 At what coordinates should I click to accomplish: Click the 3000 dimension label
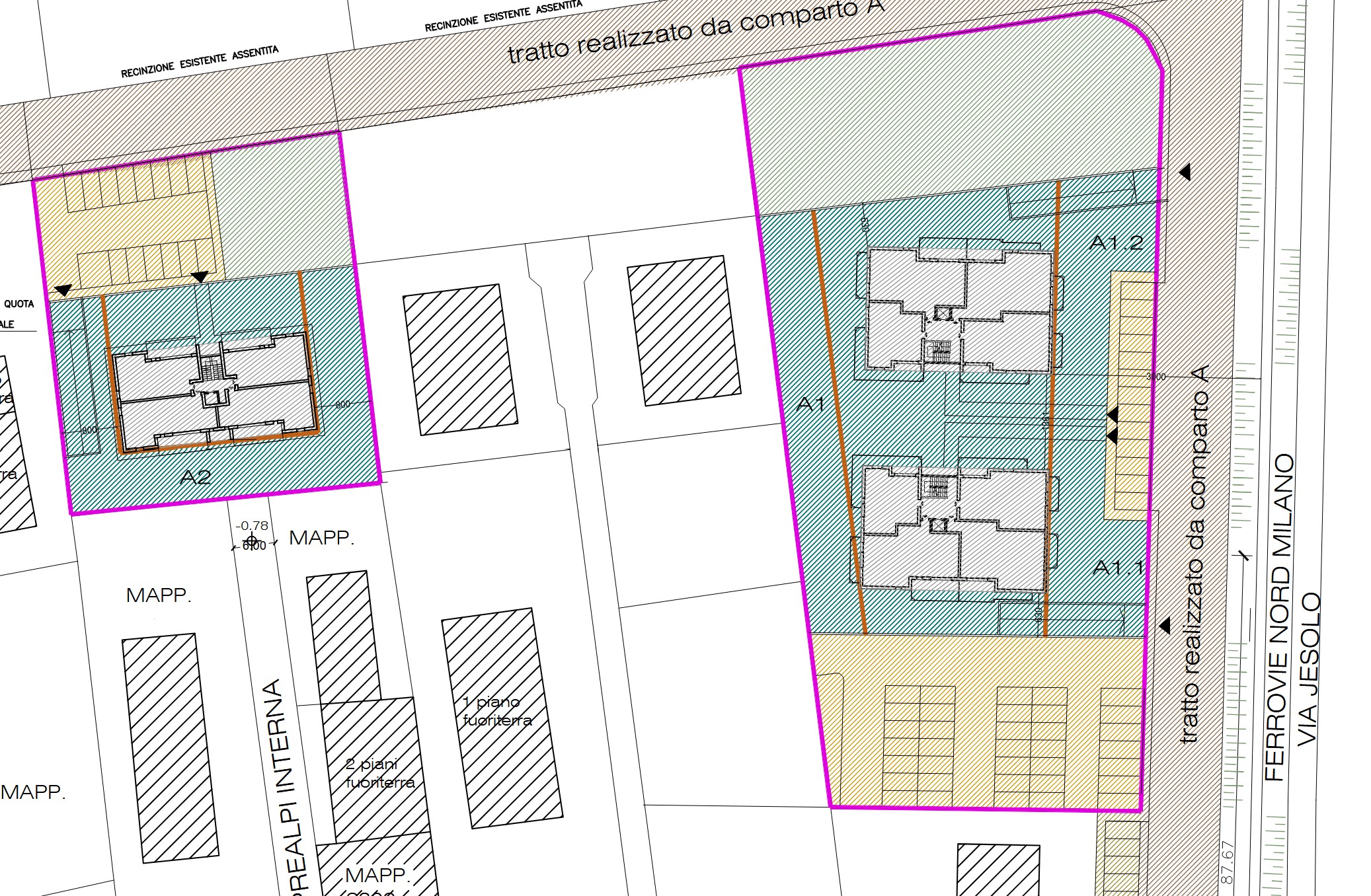1155,377
